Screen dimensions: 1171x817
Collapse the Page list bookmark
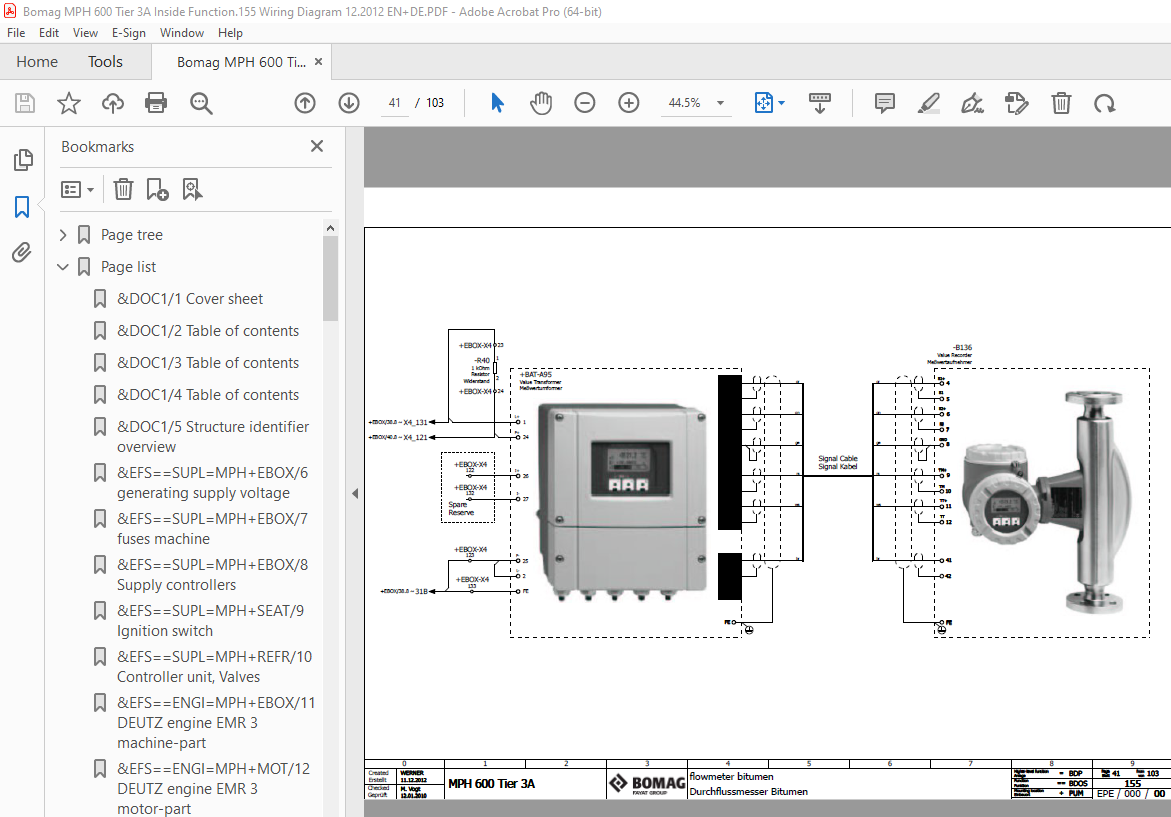pyautogui.click(x=63, y=267)
